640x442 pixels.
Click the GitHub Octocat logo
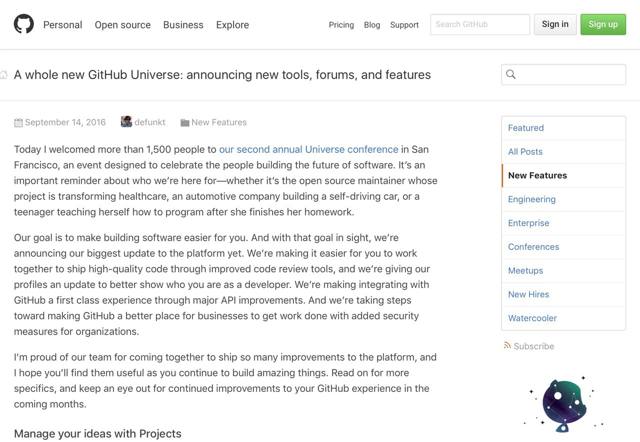point(23,24)
